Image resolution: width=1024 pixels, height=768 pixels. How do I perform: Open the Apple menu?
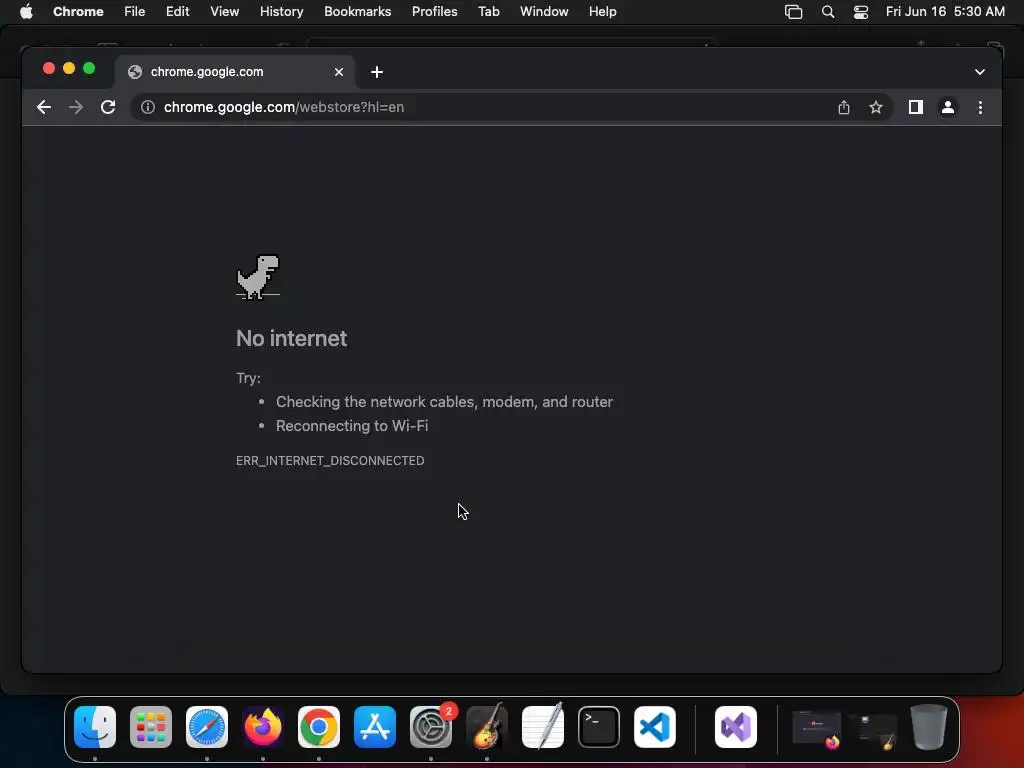coord(26,12)
